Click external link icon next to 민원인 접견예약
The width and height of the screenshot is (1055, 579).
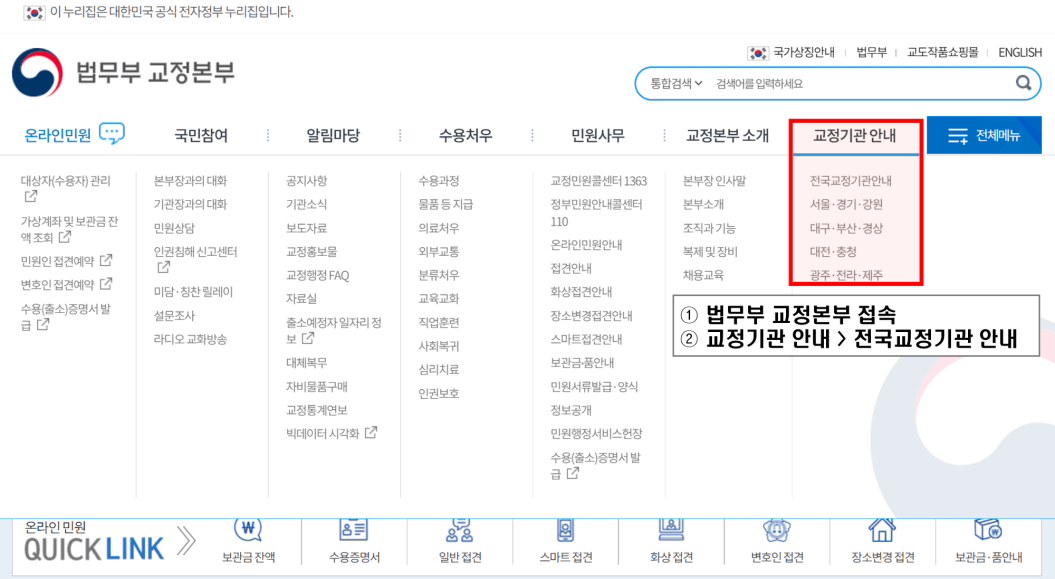tap(106, 260)
